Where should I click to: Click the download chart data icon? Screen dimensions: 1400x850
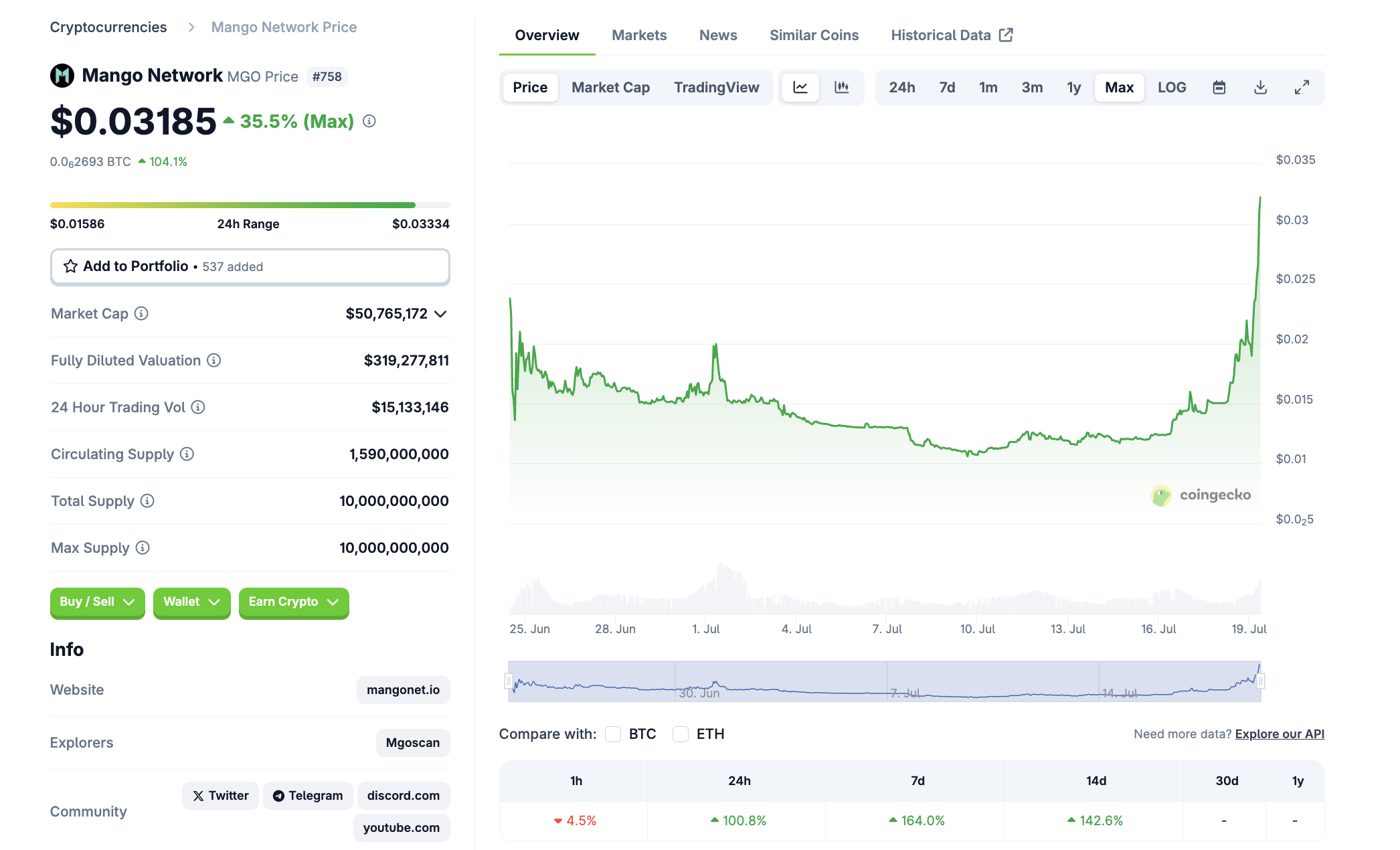1261,88
